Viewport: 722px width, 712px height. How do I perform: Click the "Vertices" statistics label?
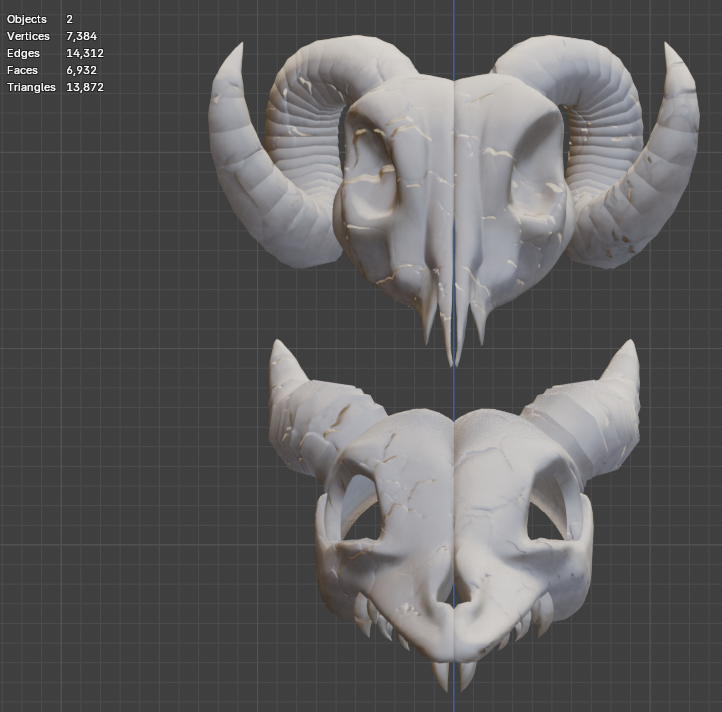pos(28,36)
